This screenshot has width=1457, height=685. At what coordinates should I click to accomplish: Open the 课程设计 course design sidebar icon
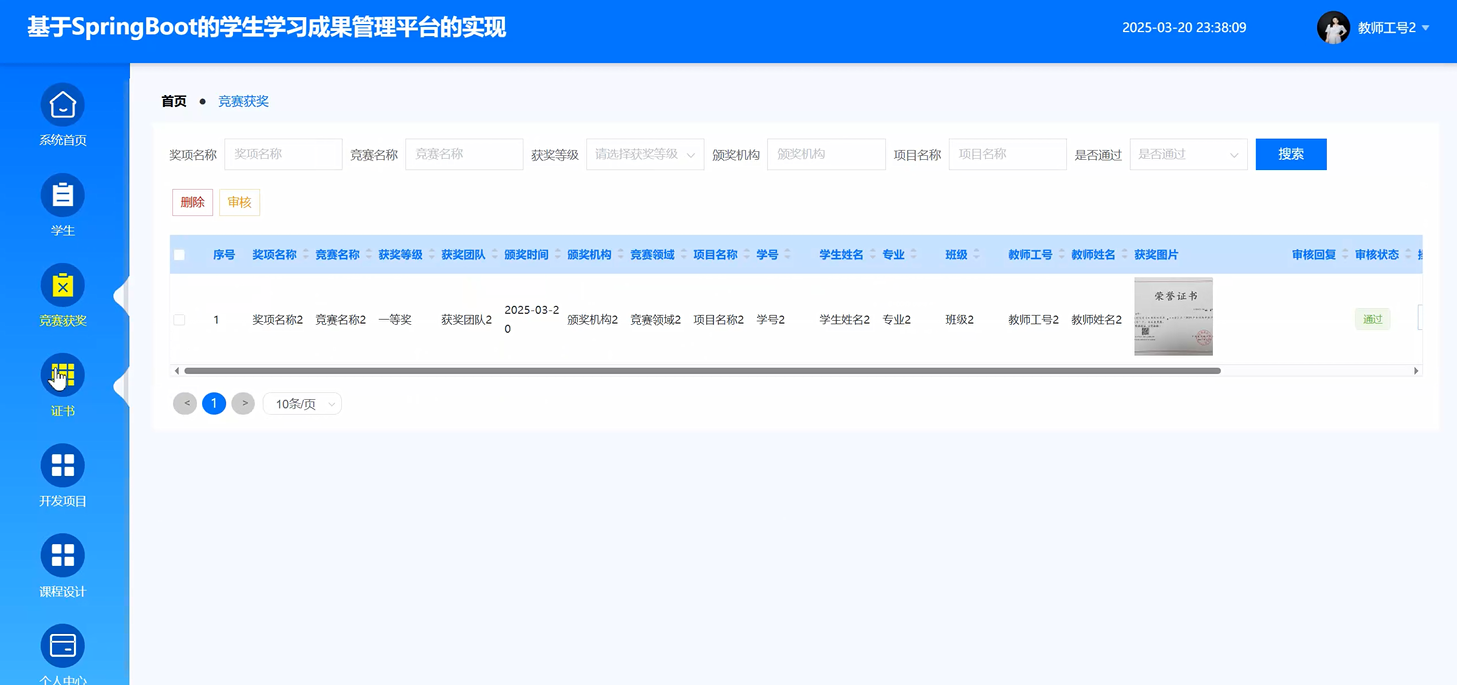click(x=62, y=555)
